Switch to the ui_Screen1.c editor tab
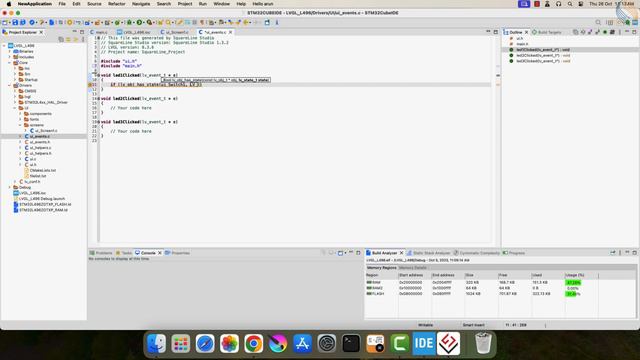The width and height of the screenshot is (640, 360). [x=176, y=32]
